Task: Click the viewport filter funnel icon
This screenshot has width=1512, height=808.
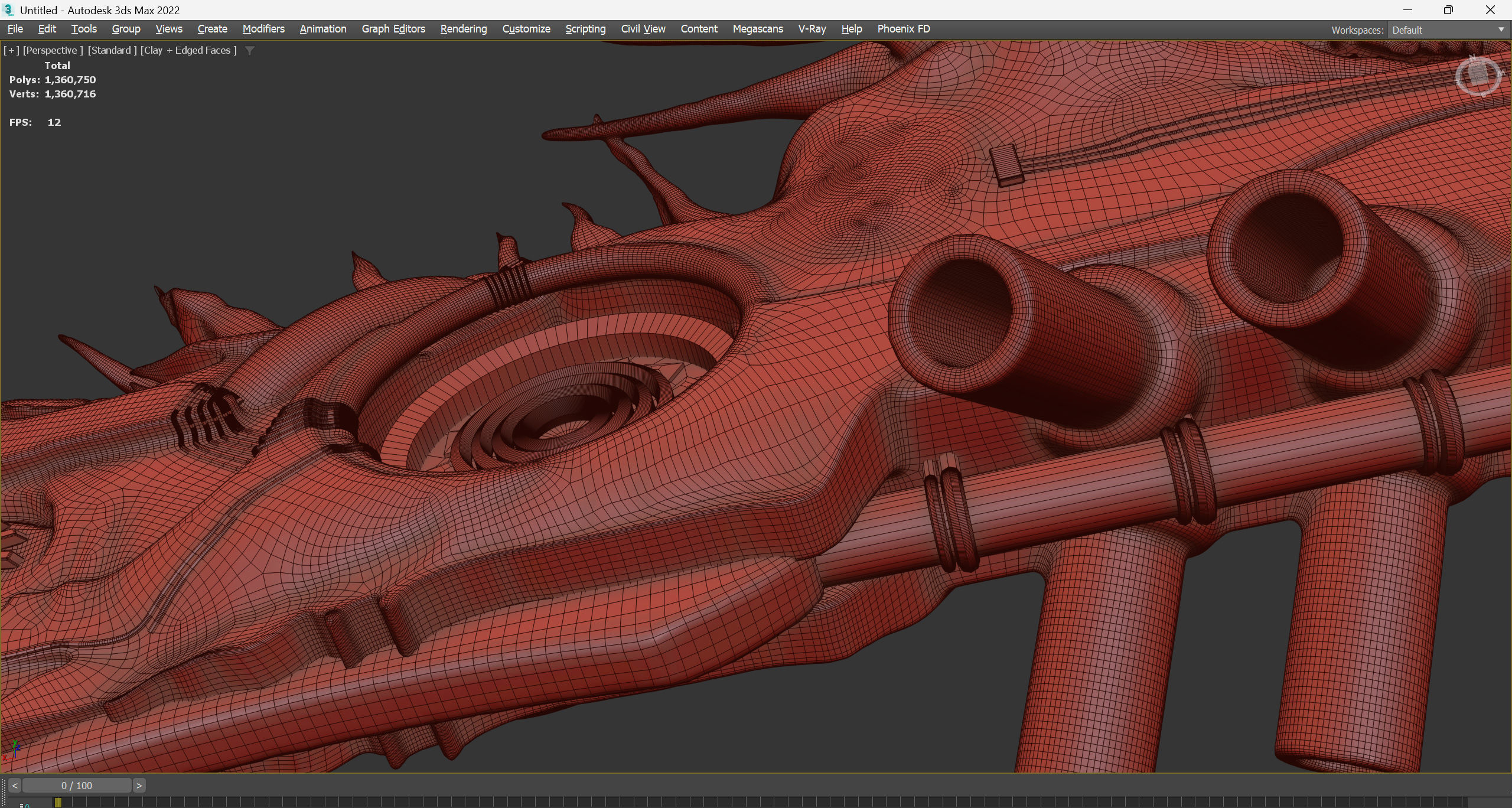Action: 250,51
